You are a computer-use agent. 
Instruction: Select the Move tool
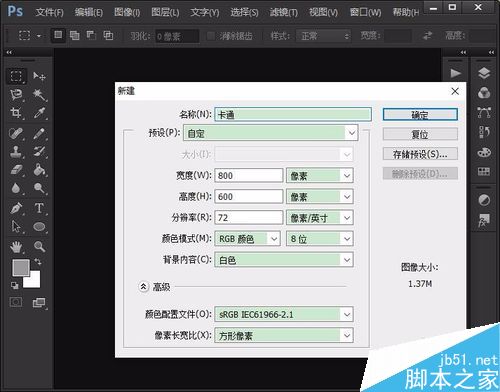click(39, 76)
